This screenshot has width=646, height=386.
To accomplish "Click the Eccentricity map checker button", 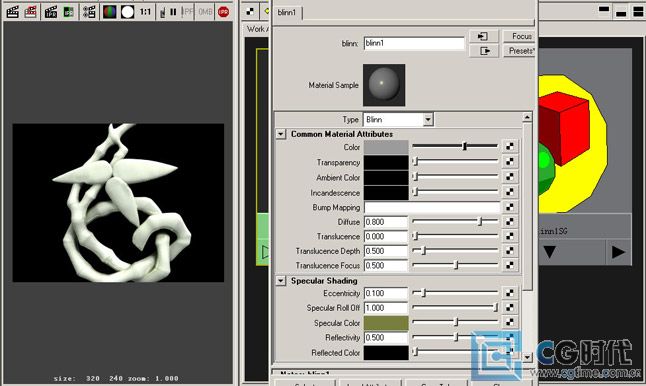I will coord(510,293).
